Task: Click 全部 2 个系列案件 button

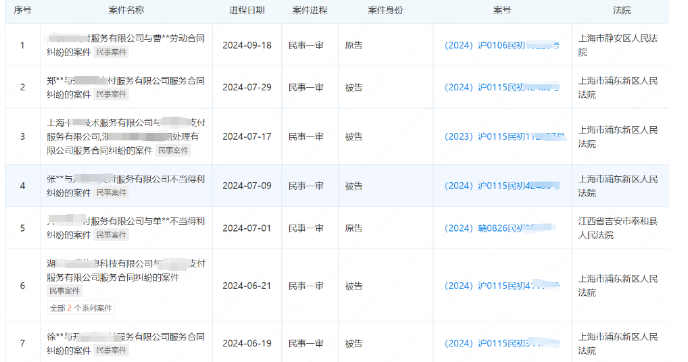Action: coord(81,308)
